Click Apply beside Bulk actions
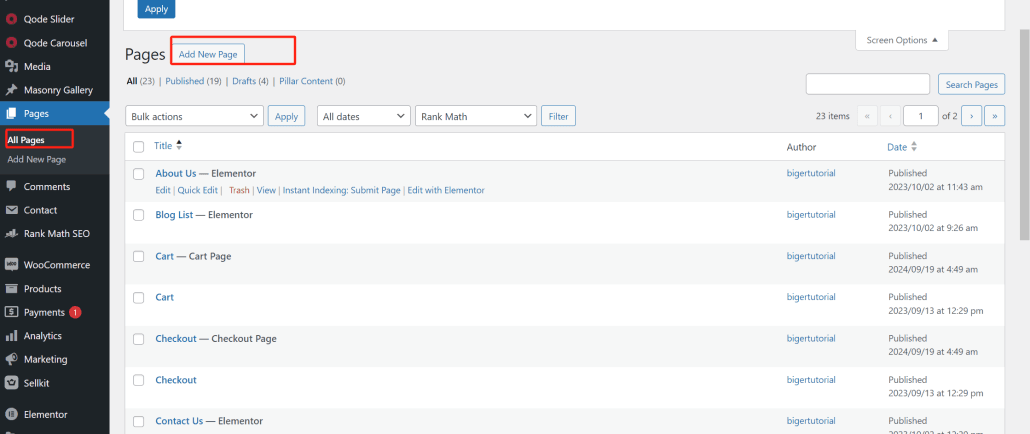Image resolution: width=1030 pixels, height=434 pixels. coord(286,116)
